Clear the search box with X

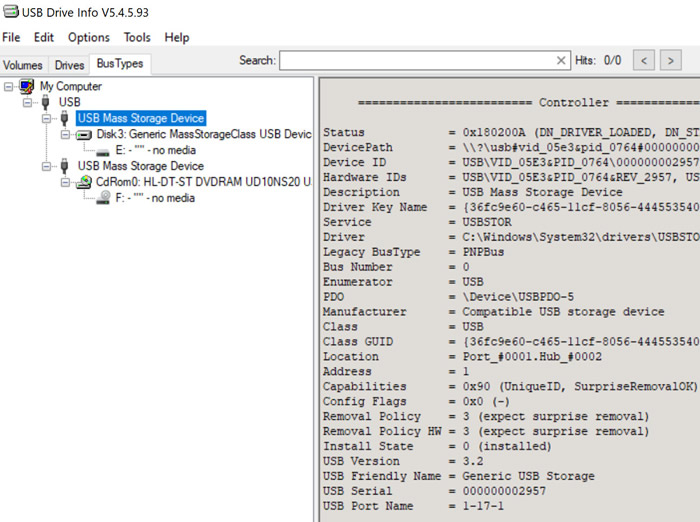pyautogui.click(x=561, y=61)
